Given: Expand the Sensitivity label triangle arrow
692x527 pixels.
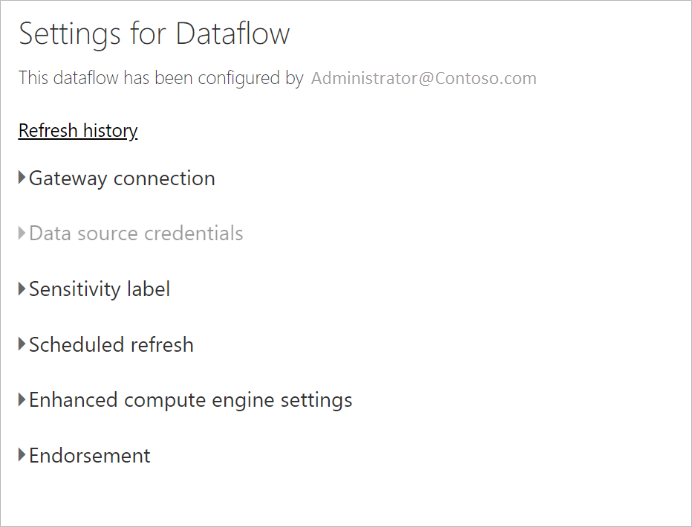Looking at the screenshot, I should pos(23,290).
